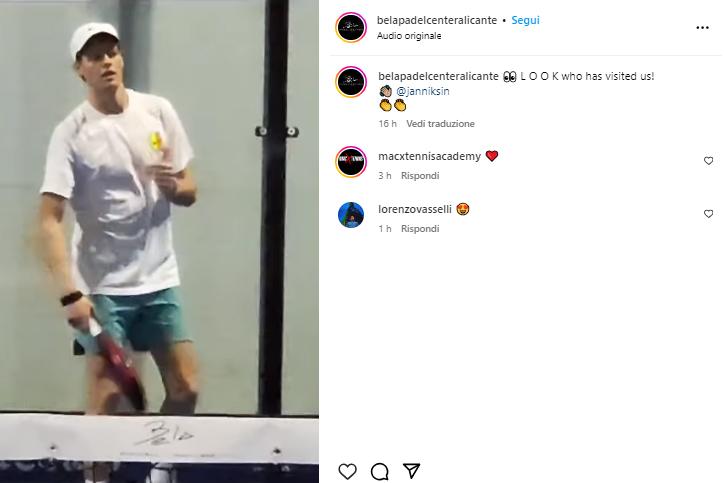Reply to macxtennisacademy with Rispondi
This screenshot has width=724, height=483.
tap(420, 176)
